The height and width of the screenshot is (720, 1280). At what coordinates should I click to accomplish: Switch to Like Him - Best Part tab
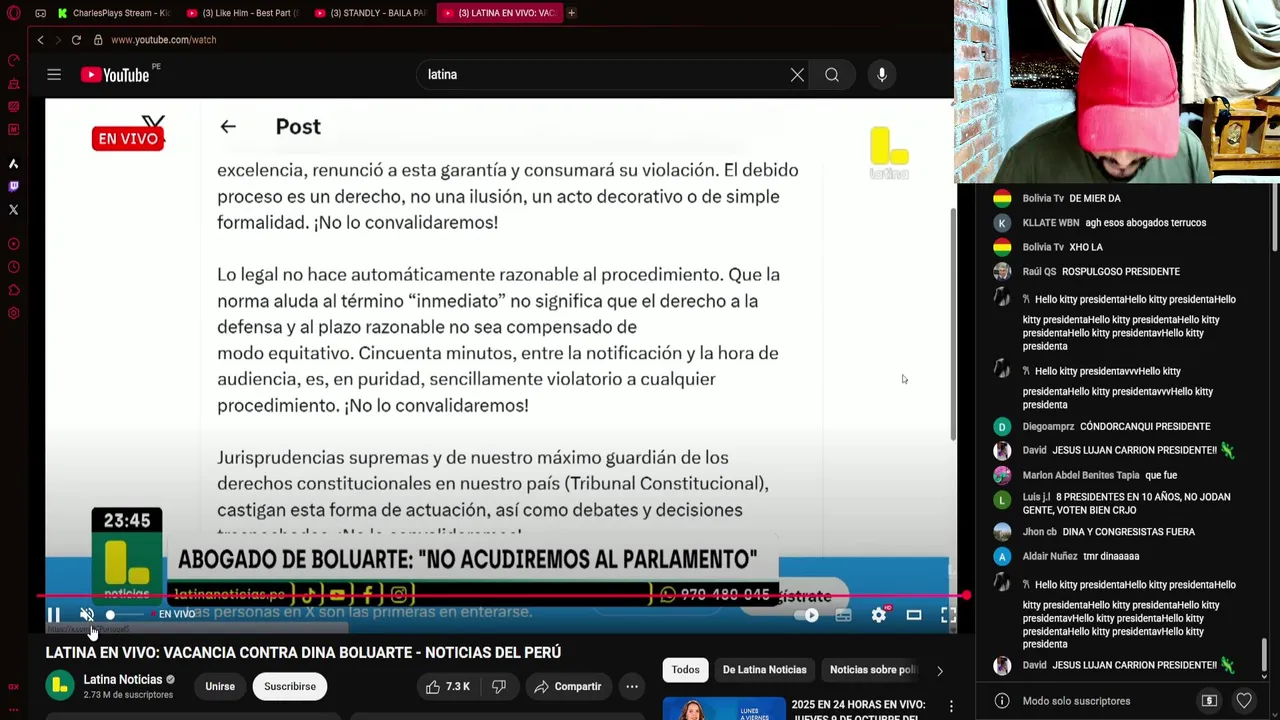click(244, 13)
